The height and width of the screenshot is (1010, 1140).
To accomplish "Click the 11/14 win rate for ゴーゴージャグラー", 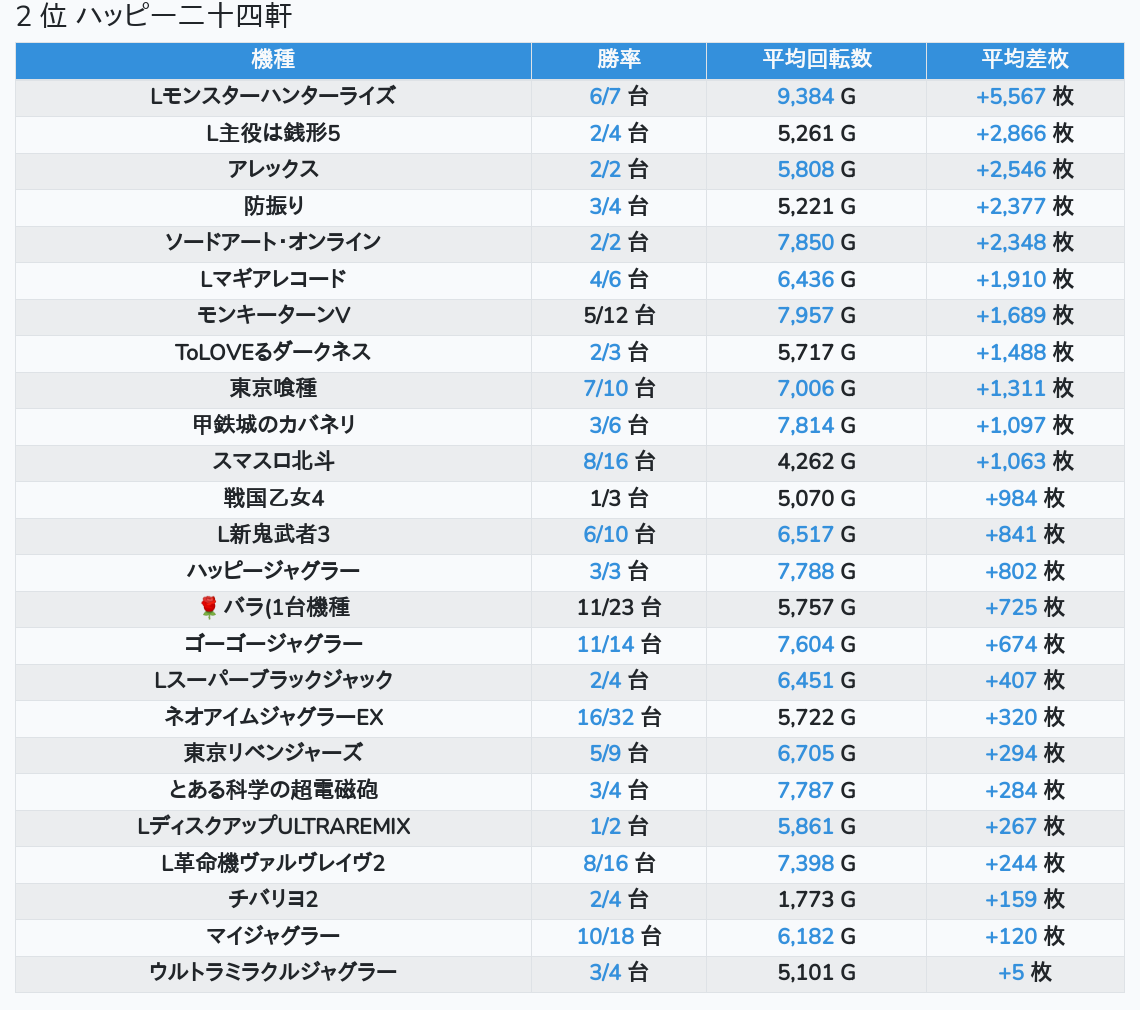I will point(606,644).
